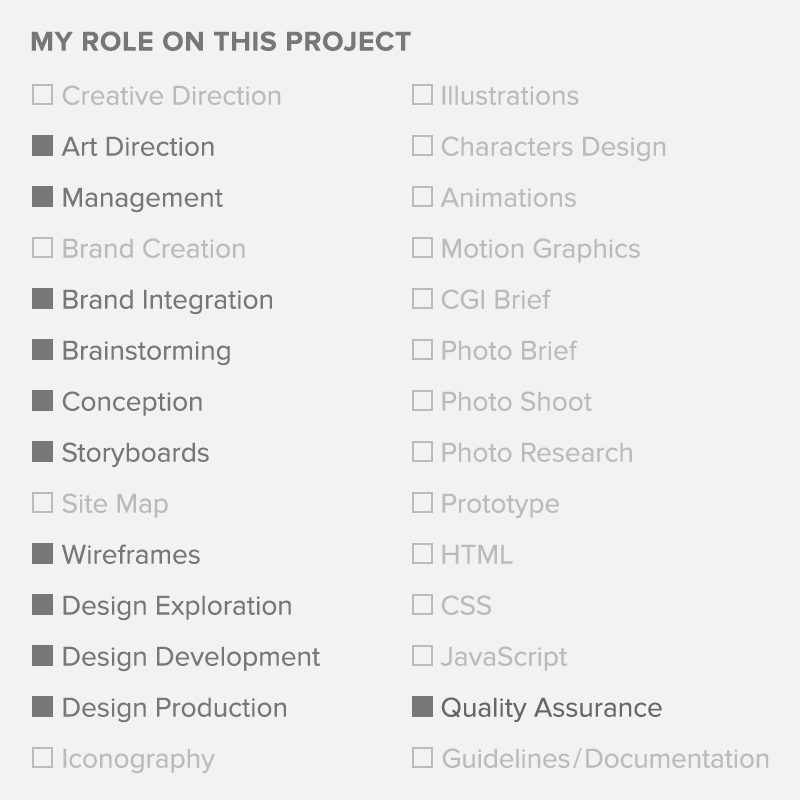Deselect the Storyboards checkbox
Screen dimensions: 800x800
pyautogui.click(x=42, y=452)
